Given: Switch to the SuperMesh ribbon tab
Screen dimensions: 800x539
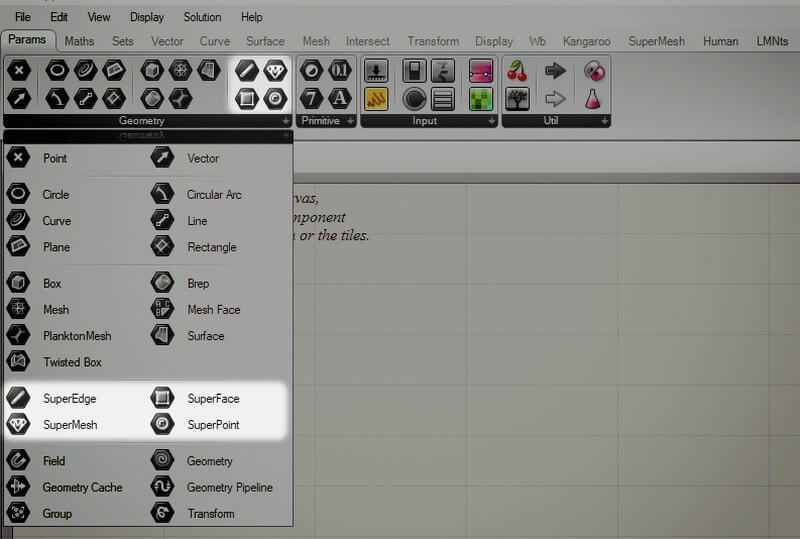Looking at the screenshot, I should pyautogui.click(x=658, y=42).
